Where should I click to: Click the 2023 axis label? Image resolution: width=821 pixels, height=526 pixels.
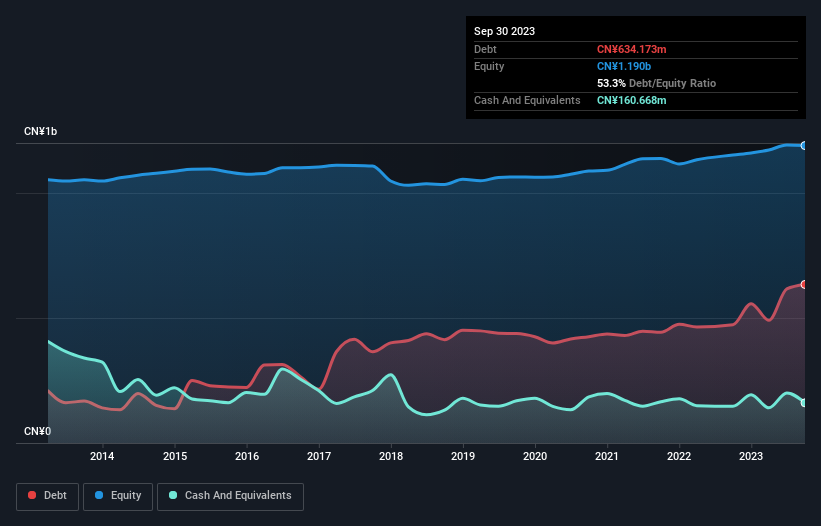[x=751, y=456]
